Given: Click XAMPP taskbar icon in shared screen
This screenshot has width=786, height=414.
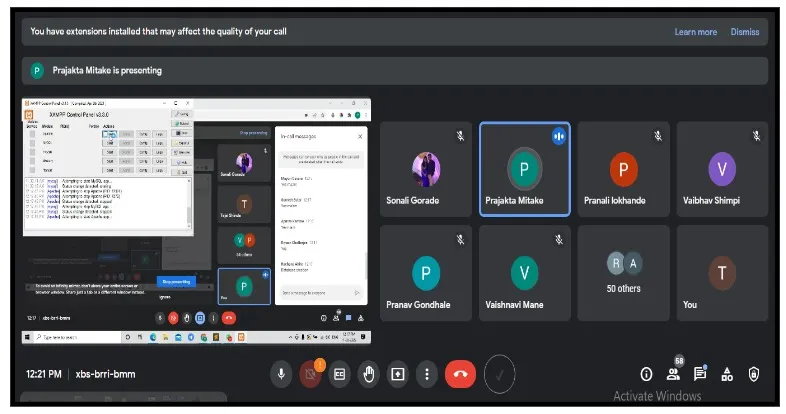Looking at the screenshot, I should point(242,337).
